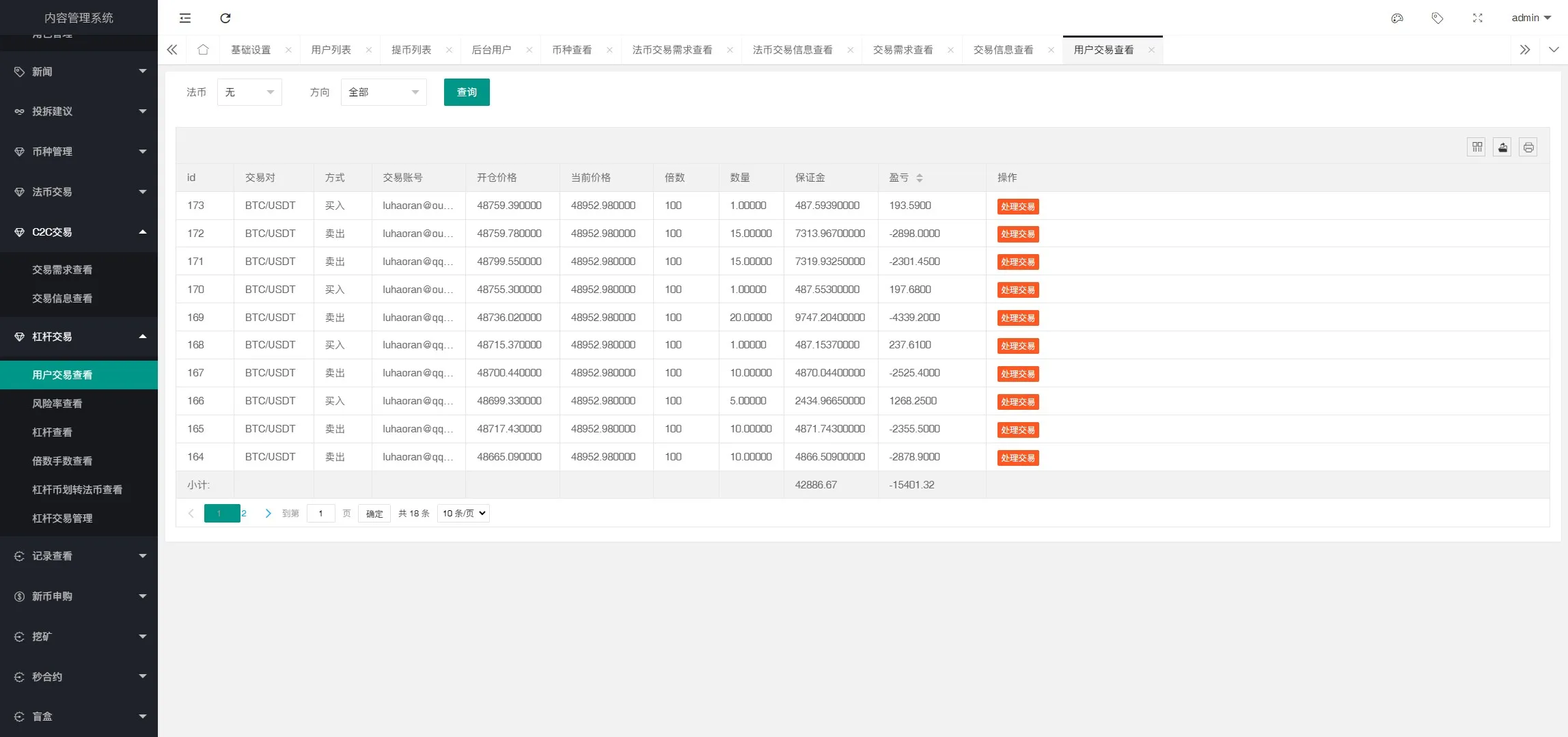
Task: Click the refresh page icon
Action: coord(225,18)
